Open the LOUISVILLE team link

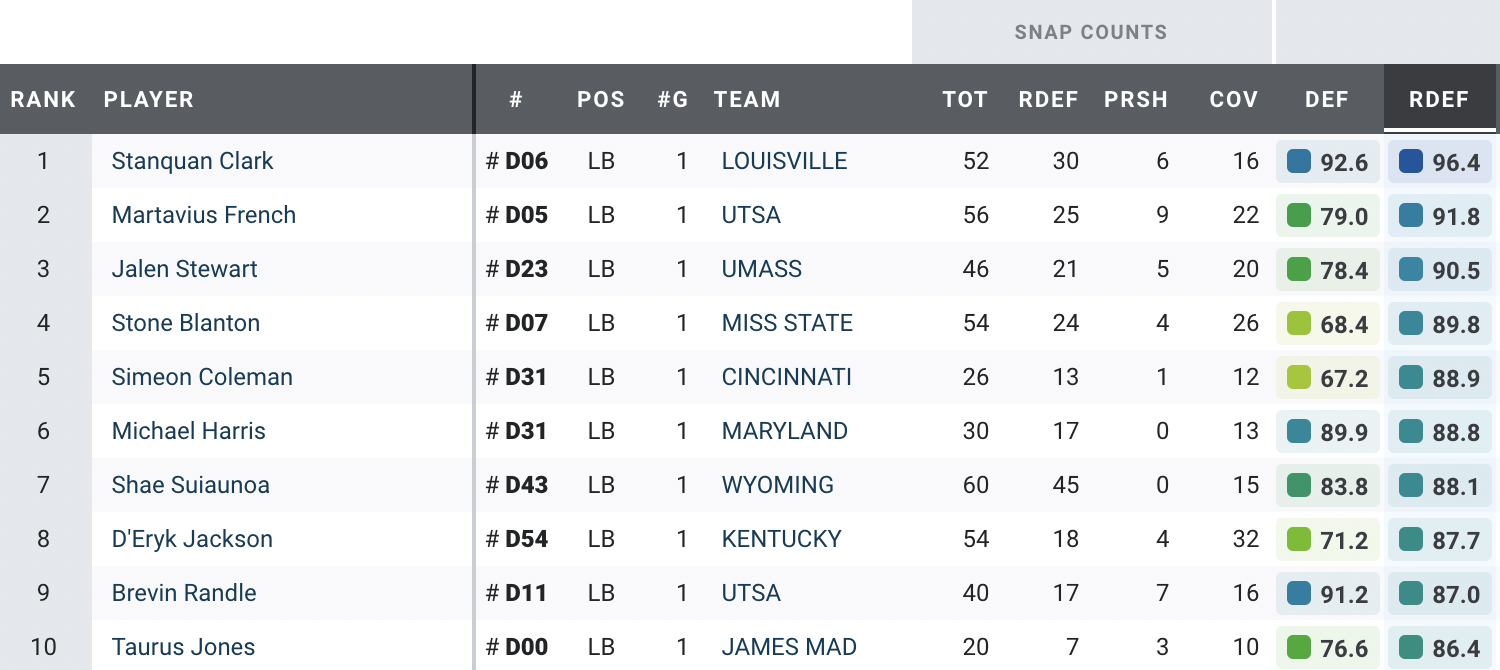click(784, 161)
